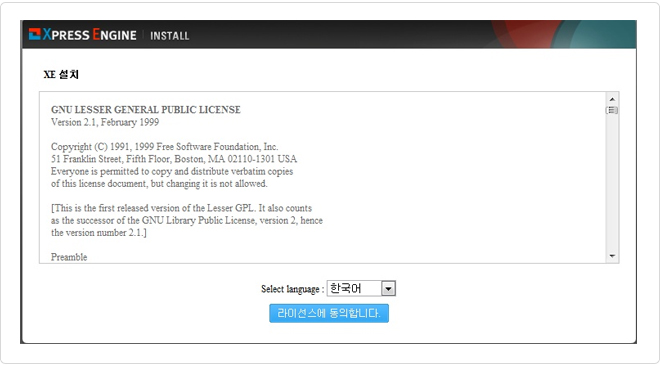Click the license scrollbar up arrow
Viewport: 660px width, 365px height.
click(x=612, y=99)
